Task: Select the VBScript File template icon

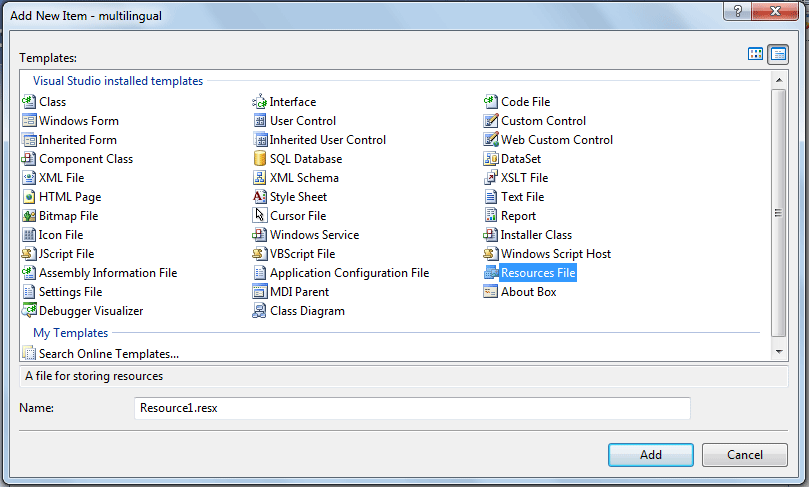Action: pyautogui.click(x=260, y=254)
